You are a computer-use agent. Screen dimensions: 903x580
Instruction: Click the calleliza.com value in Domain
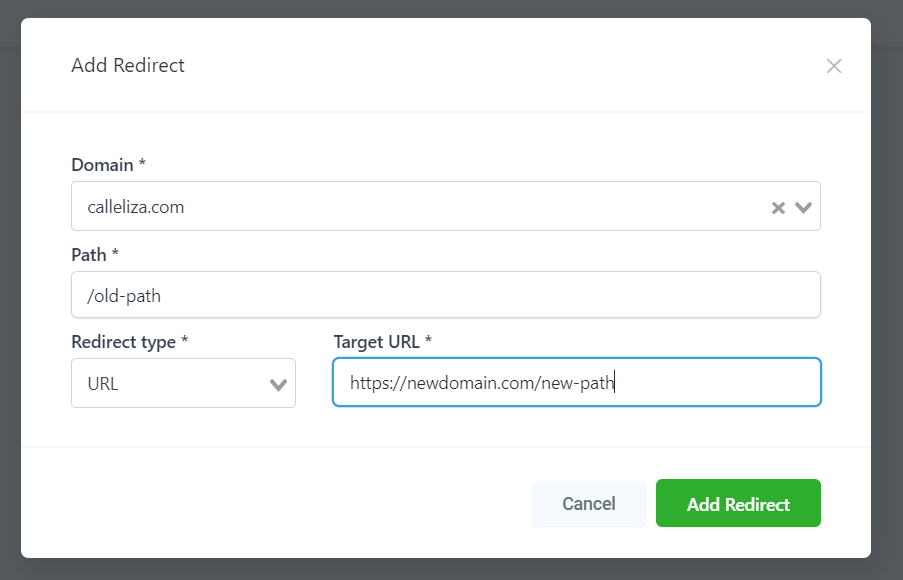[x=136, y=208]
